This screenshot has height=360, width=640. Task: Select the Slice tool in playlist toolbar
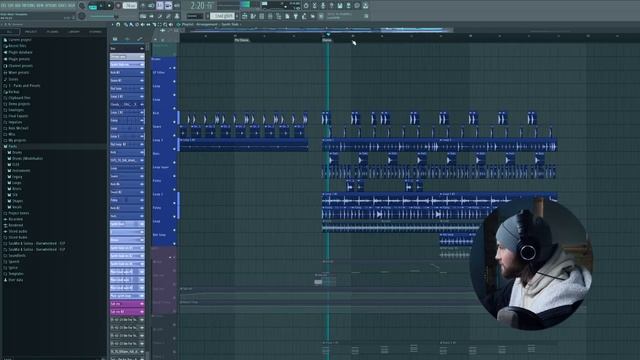(x=154, y=24)
